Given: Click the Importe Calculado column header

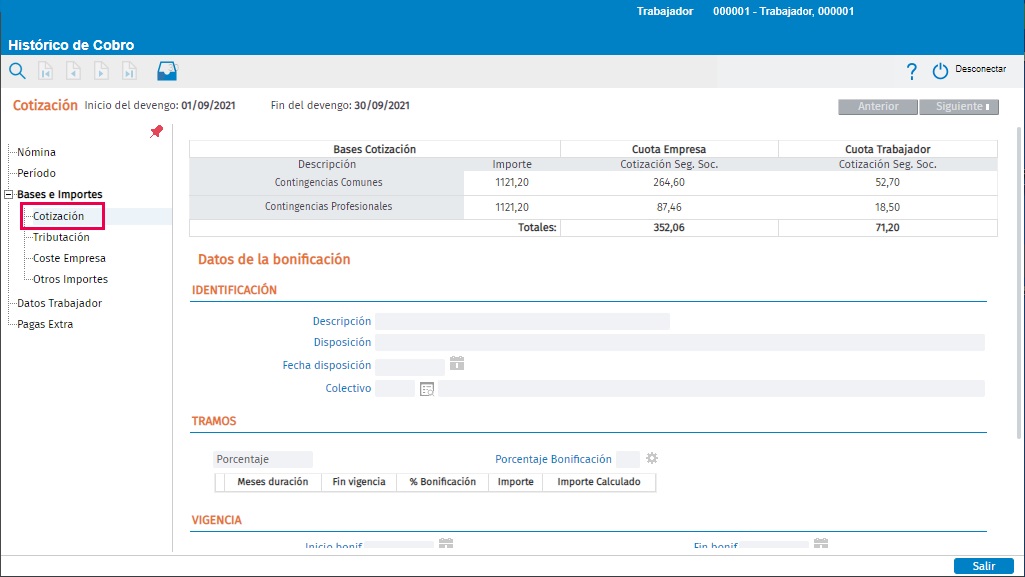Looking at the screenshot, I should point(599,482).
